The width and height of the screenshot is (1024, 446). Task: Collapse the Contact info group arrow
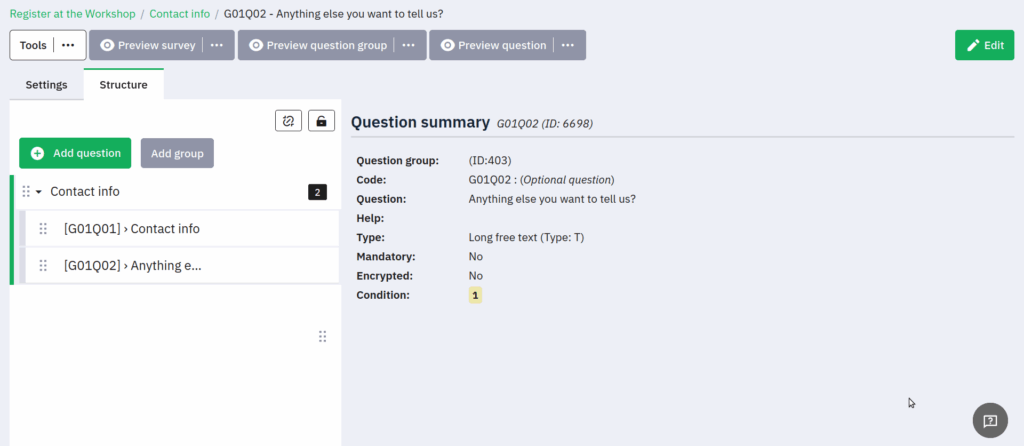[38, 192]
